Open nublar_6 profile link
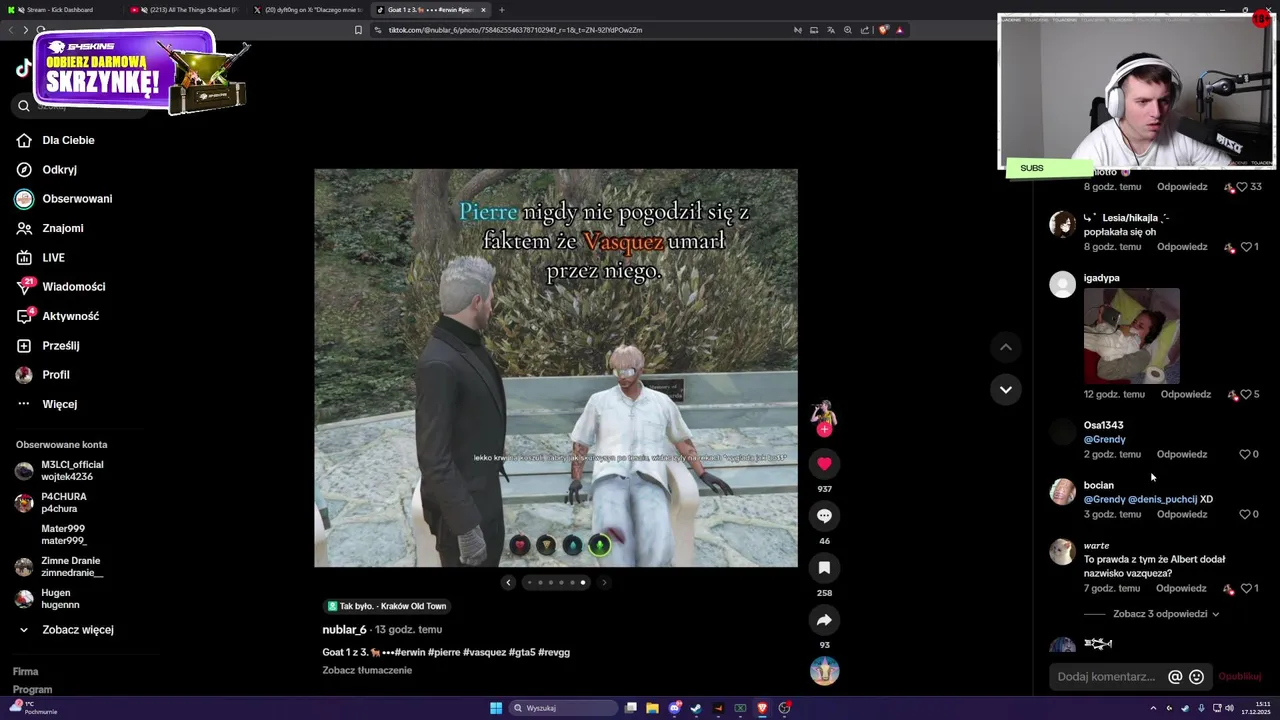 coord(344,630)
